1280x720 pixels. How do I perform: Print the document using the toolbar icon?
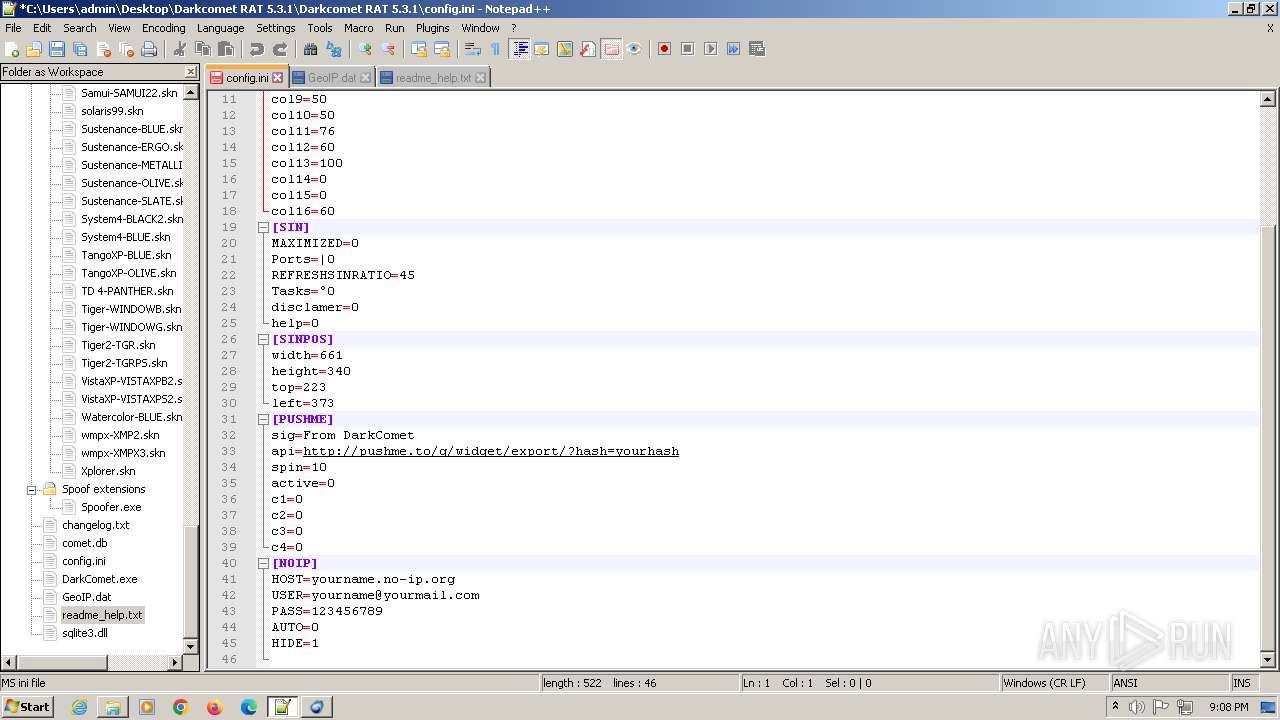point(149,49)
